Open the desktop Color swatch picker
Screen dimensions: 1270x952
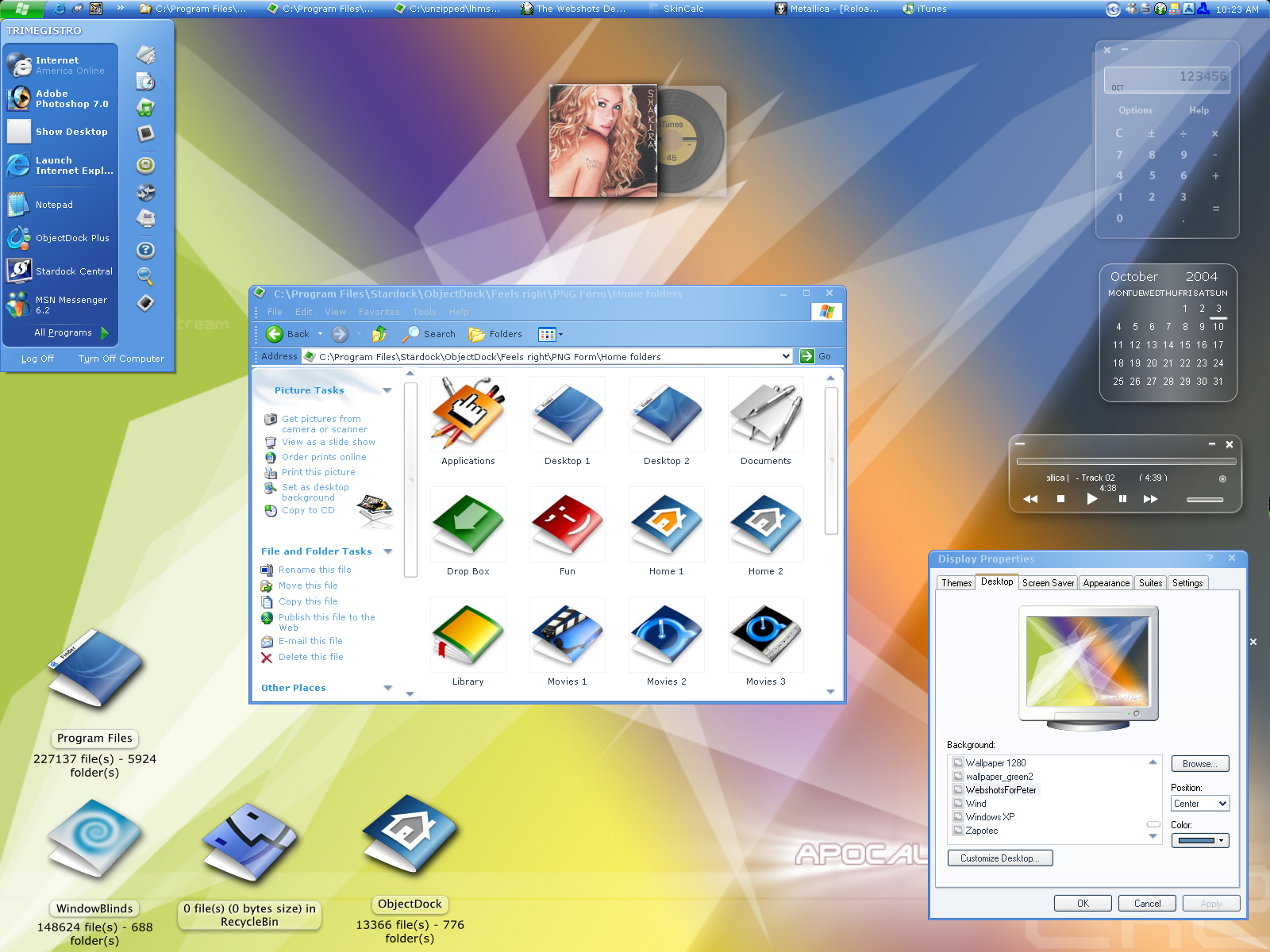click(x=1200, y=840)
